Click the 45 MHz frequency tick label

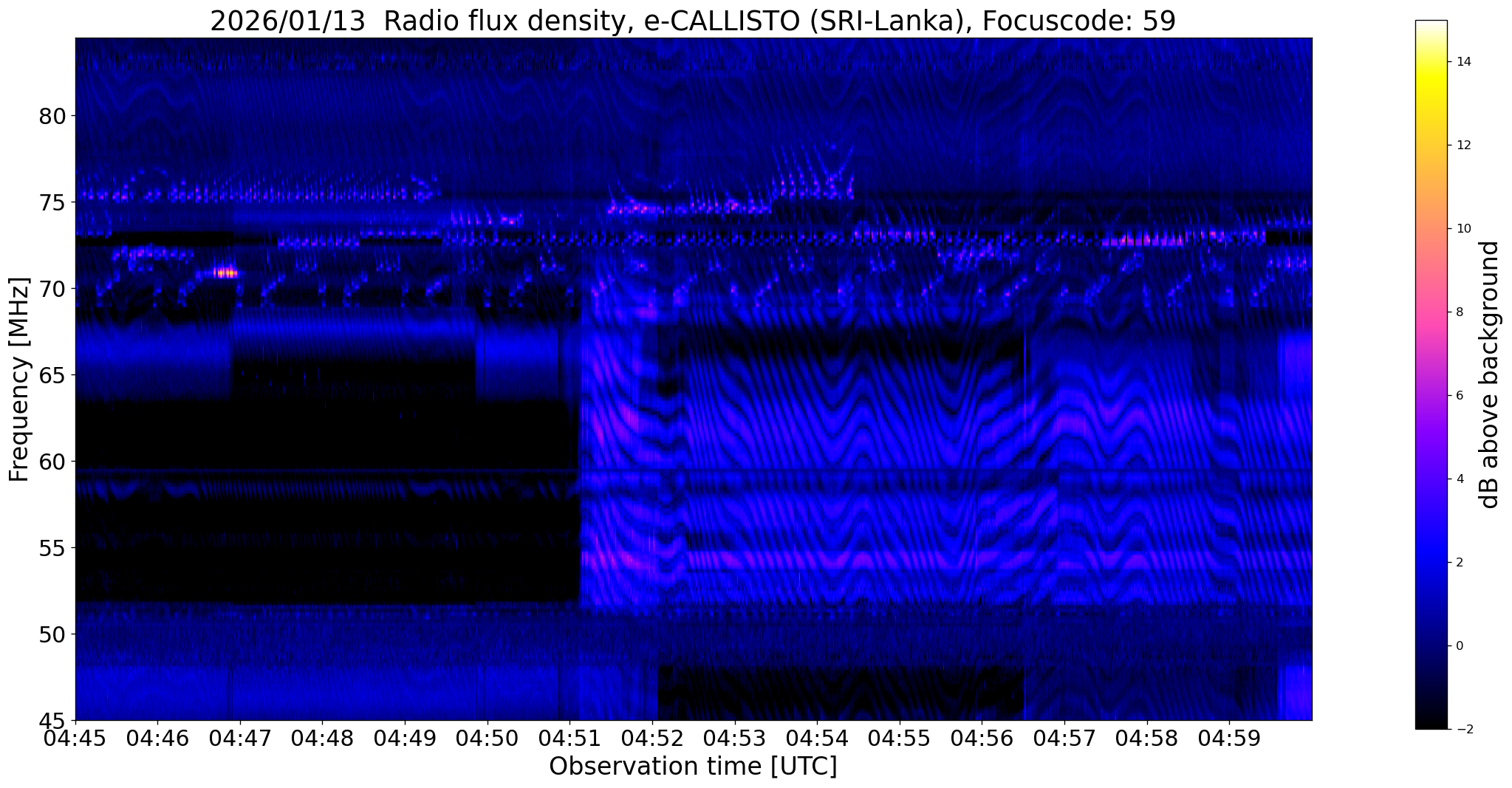[x=52, y=720]
